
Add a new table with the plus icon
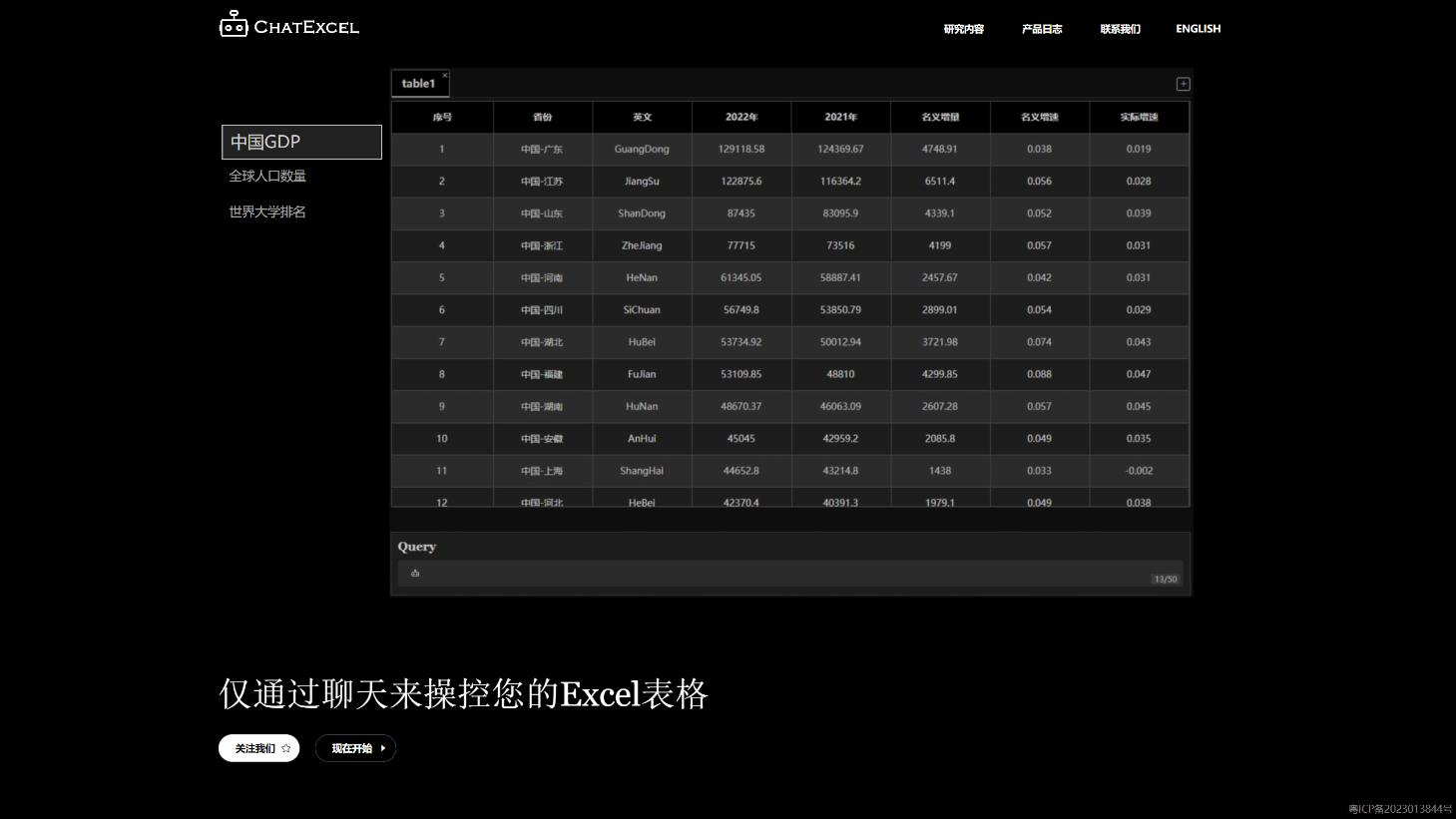pos(1183,84)
